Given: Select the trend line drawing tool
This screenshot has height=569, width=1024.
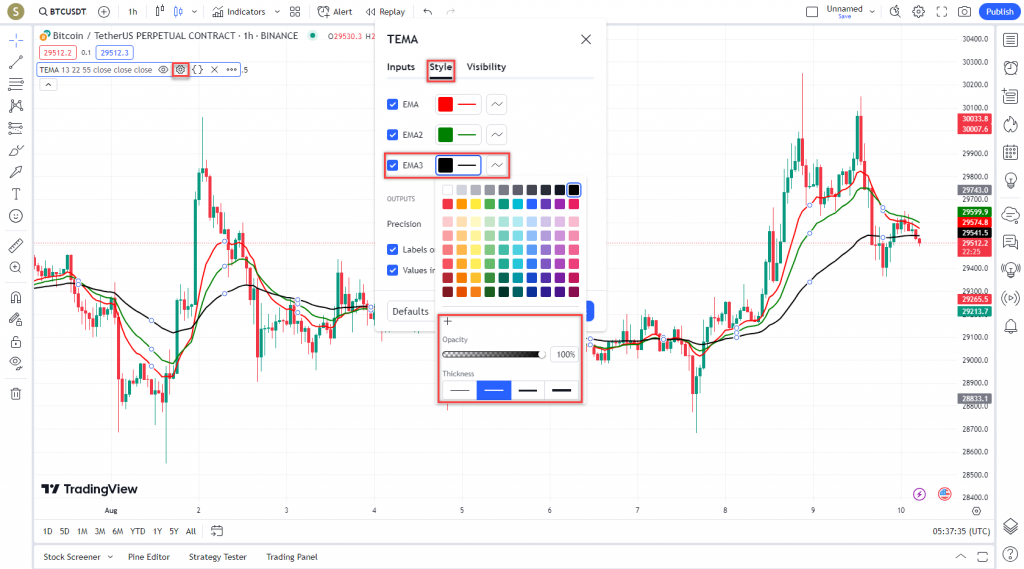Looking at the screenshot, I should [16, 62].
